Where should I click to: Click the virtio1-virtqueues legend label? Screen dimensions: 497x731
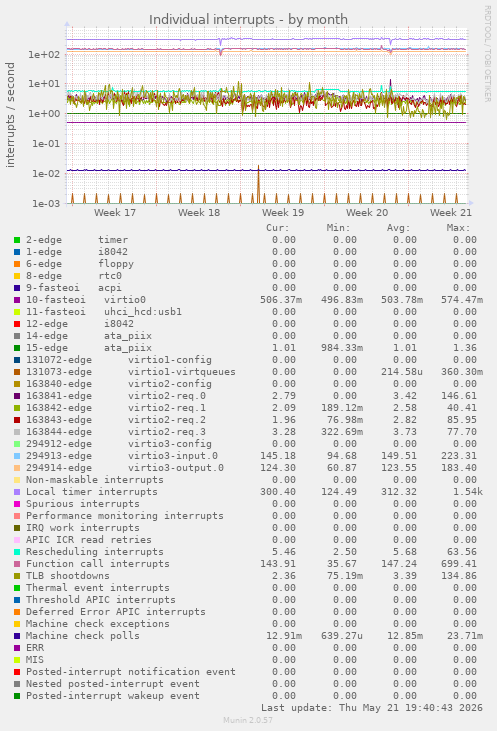click(182, 372)
